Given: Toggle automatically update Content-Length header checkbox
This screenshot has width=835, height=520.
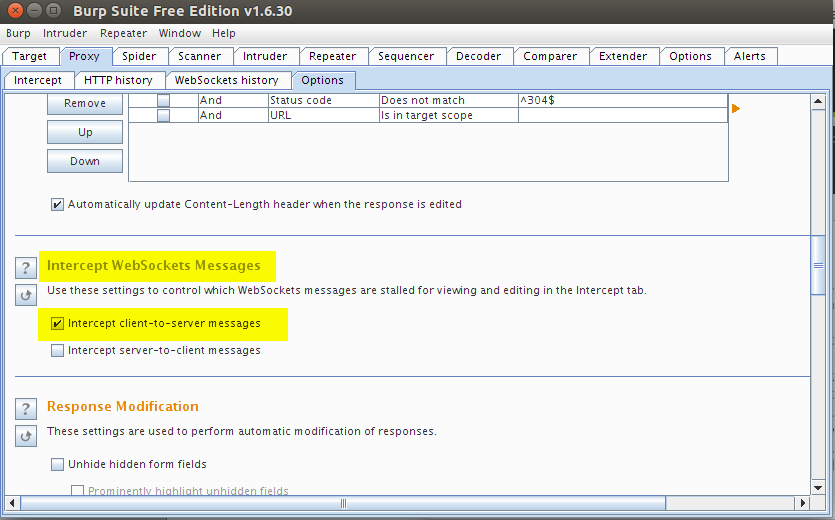Looking at the screenshot, I should (x=57, y=205).
